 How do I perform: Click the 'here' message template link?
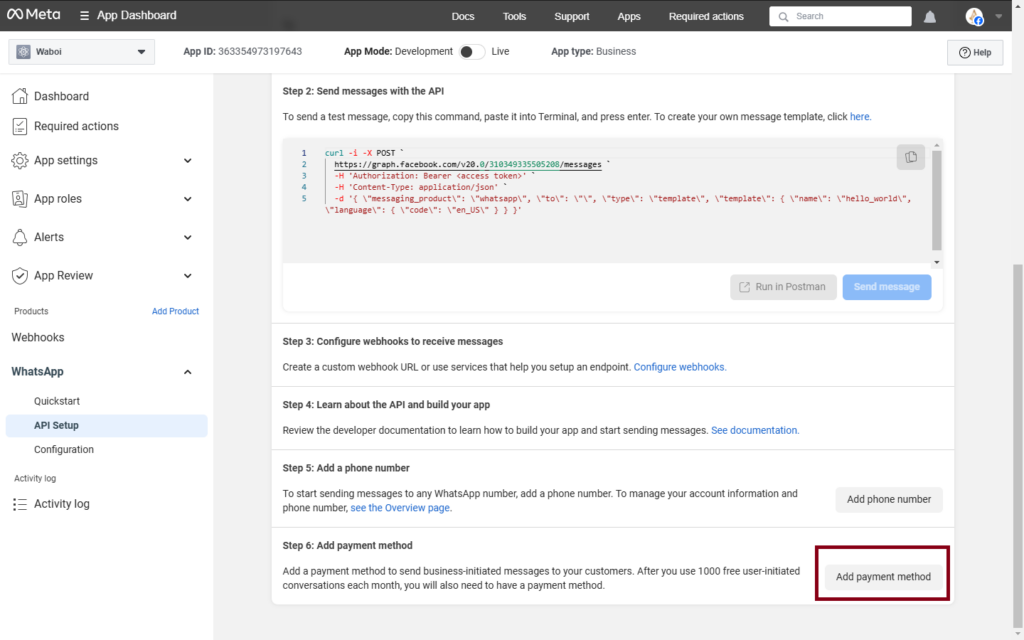(x=859, y=117)
